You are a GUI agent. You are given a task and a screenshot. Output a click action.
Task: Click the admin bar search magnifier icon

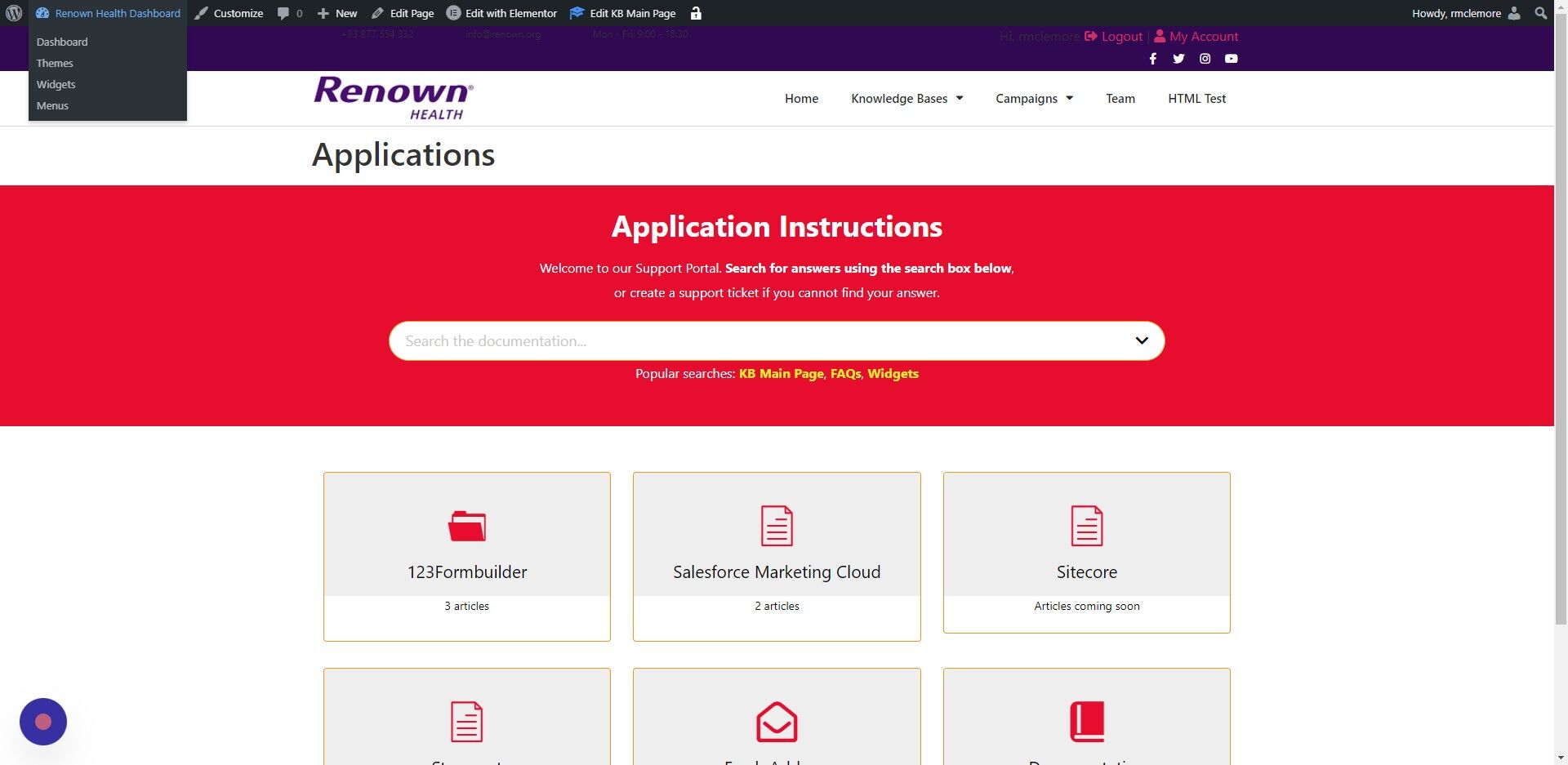[x=1540, y=13]
